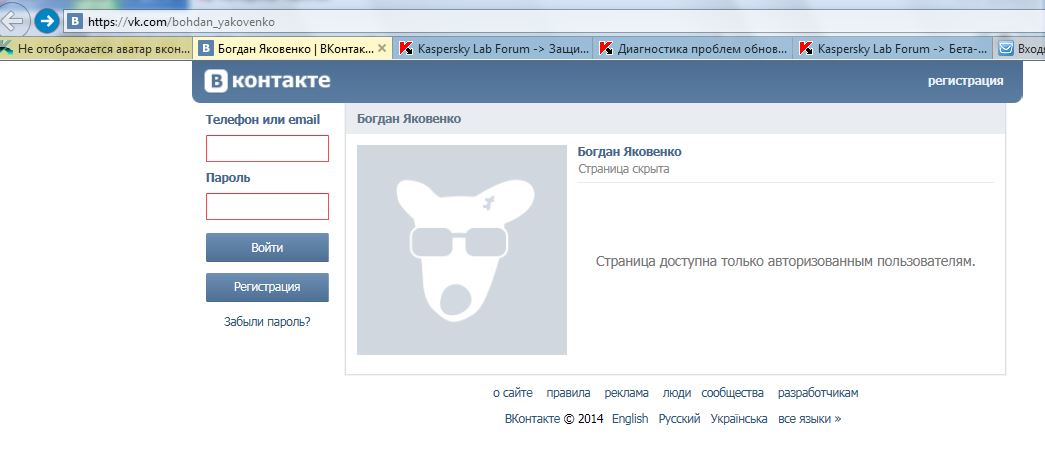Open 'правила' footer link
The image size is (1045, 467).
pyautogui.click(x=568, y=393)
